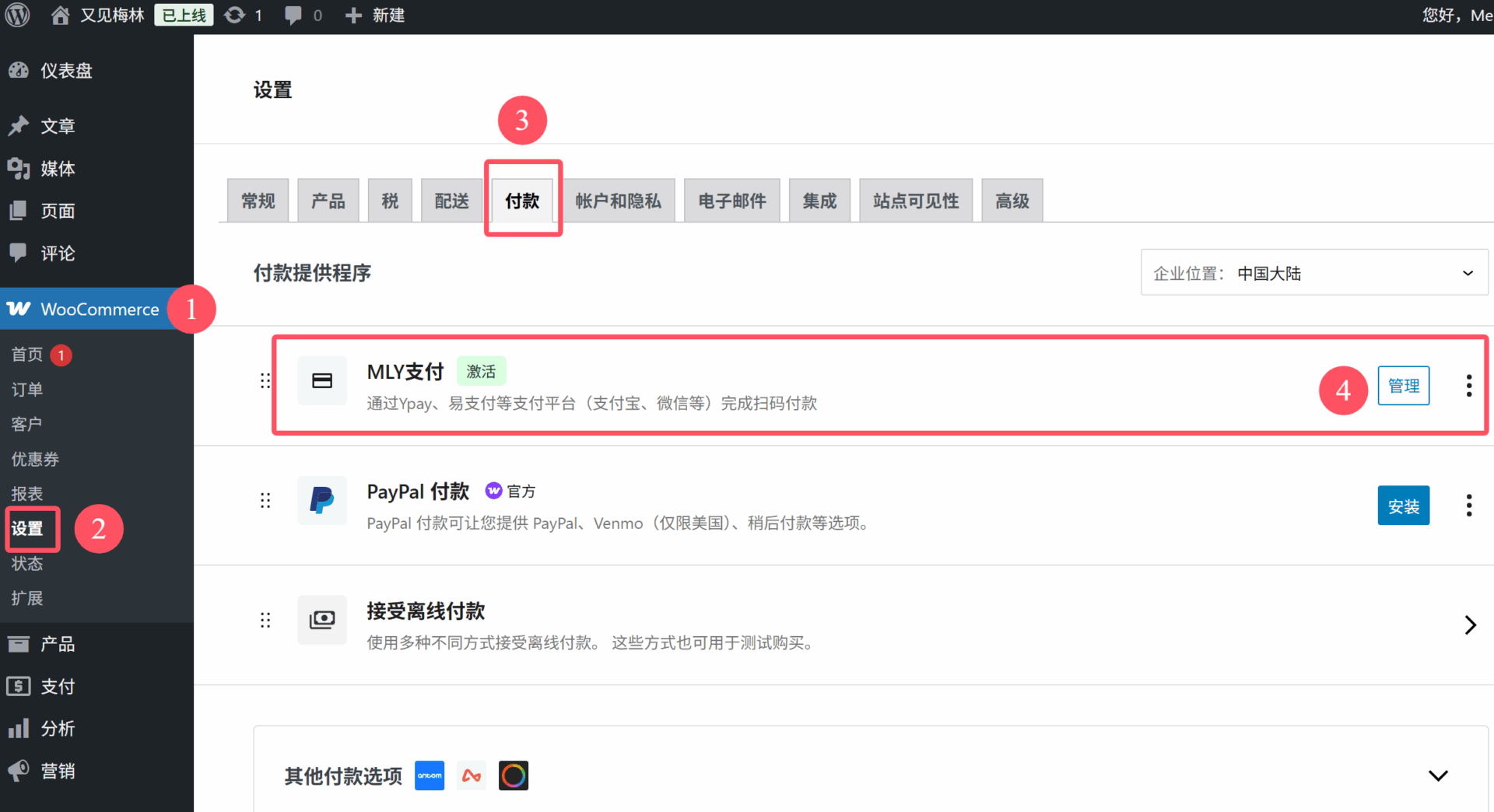Click the MLY支付 title text
Screen dimensions: 1494x812
click(405, 372)
